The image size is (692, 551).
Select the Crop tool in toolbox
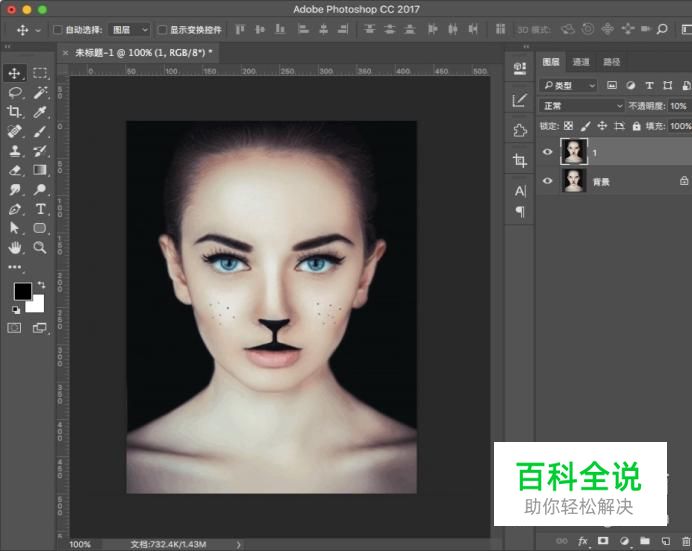pyautogui.click(x=15, y=111)
